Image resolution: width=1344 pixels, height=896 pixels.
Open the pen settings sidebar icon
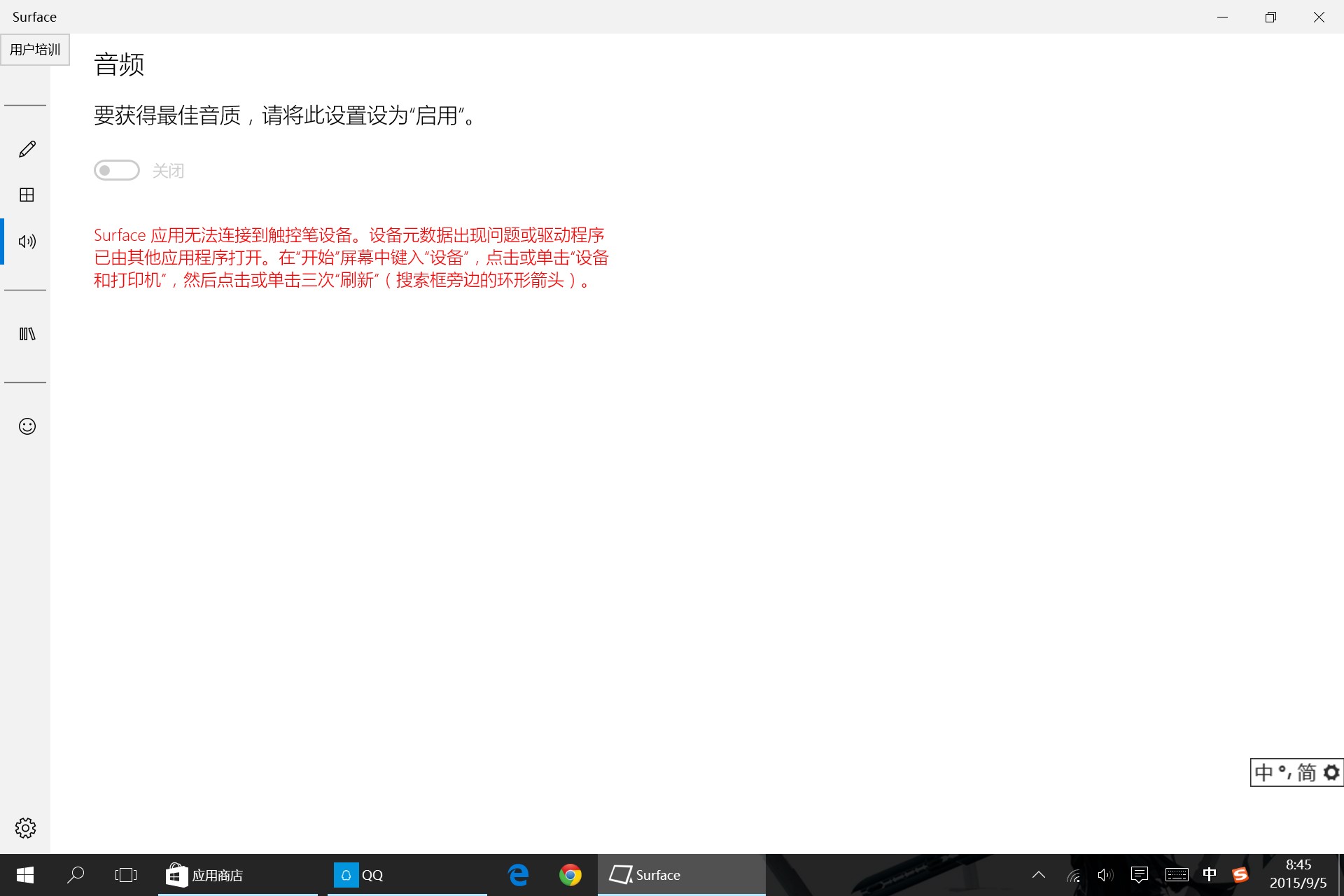click(27, 149)
